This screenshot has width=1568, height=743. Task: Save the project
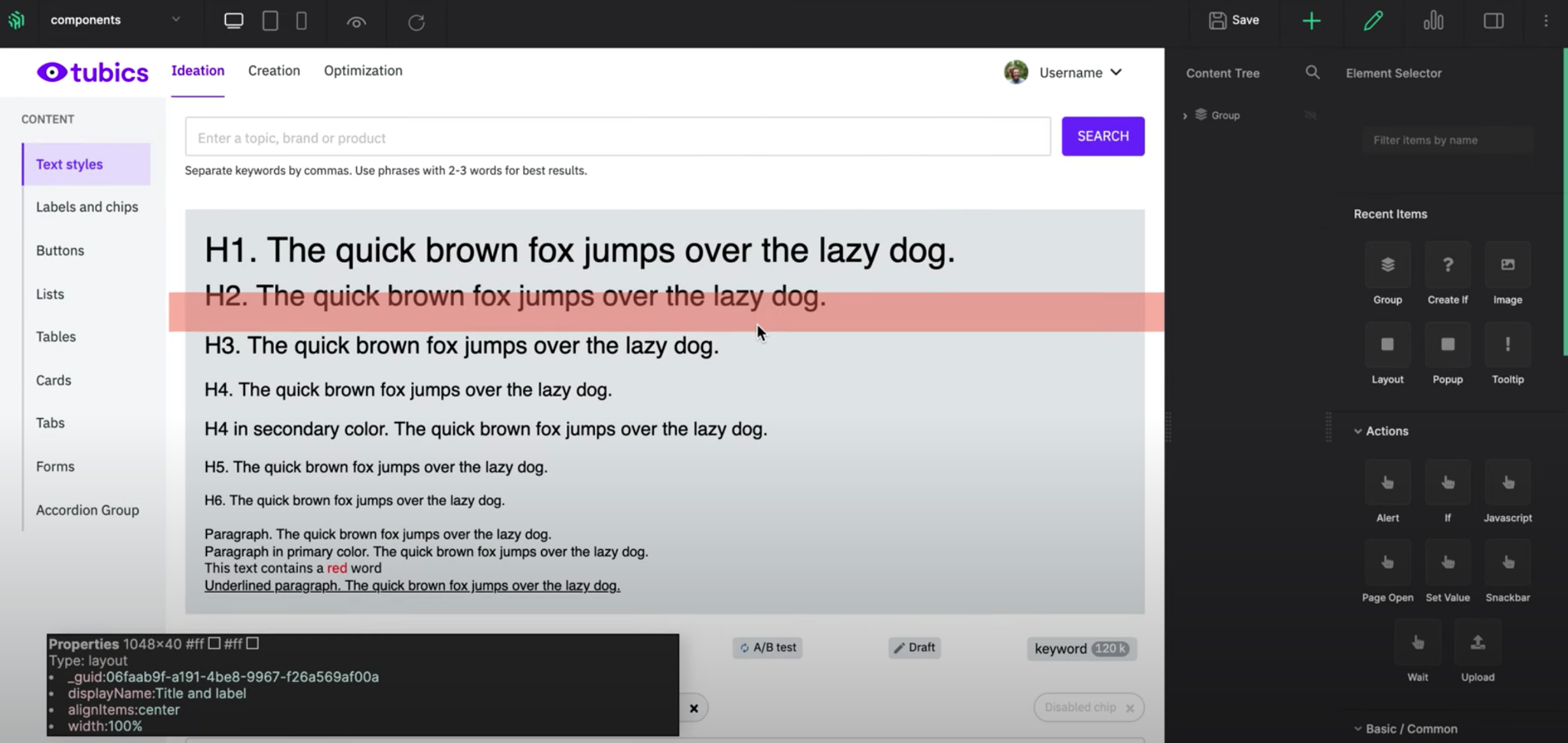click(x=1233, y=20)
